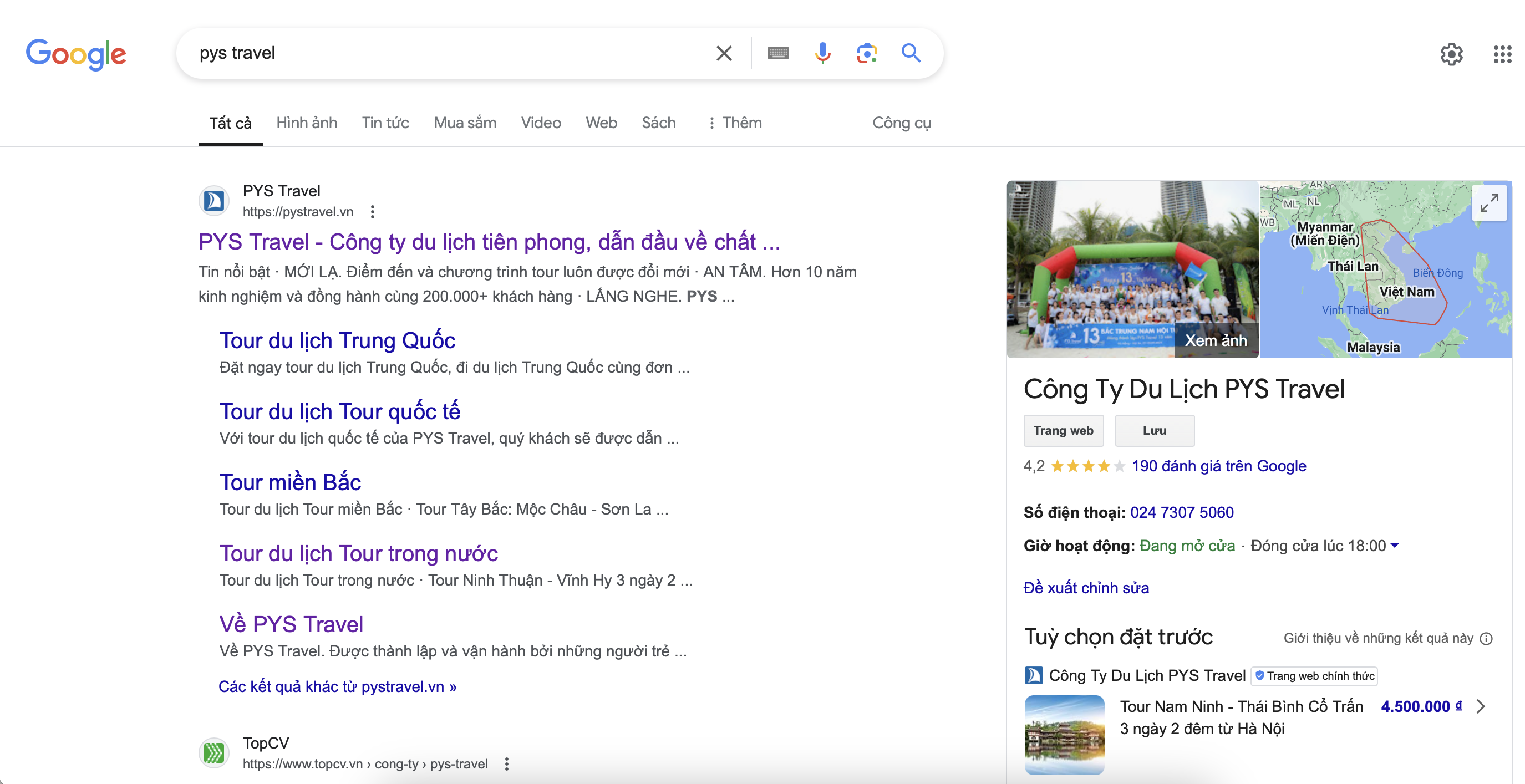1525x784 pixels.
Task: Click the Trang web button
Action: click(x=1063, y=431)
